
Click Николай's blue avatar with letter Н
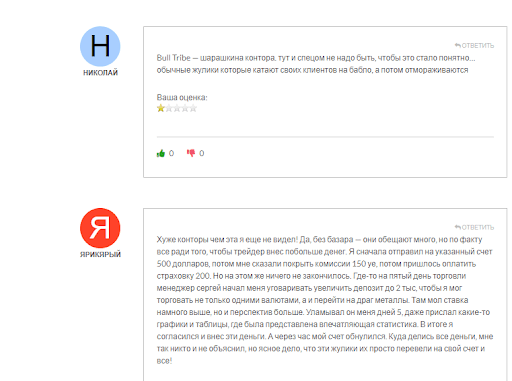click(100, 46)
